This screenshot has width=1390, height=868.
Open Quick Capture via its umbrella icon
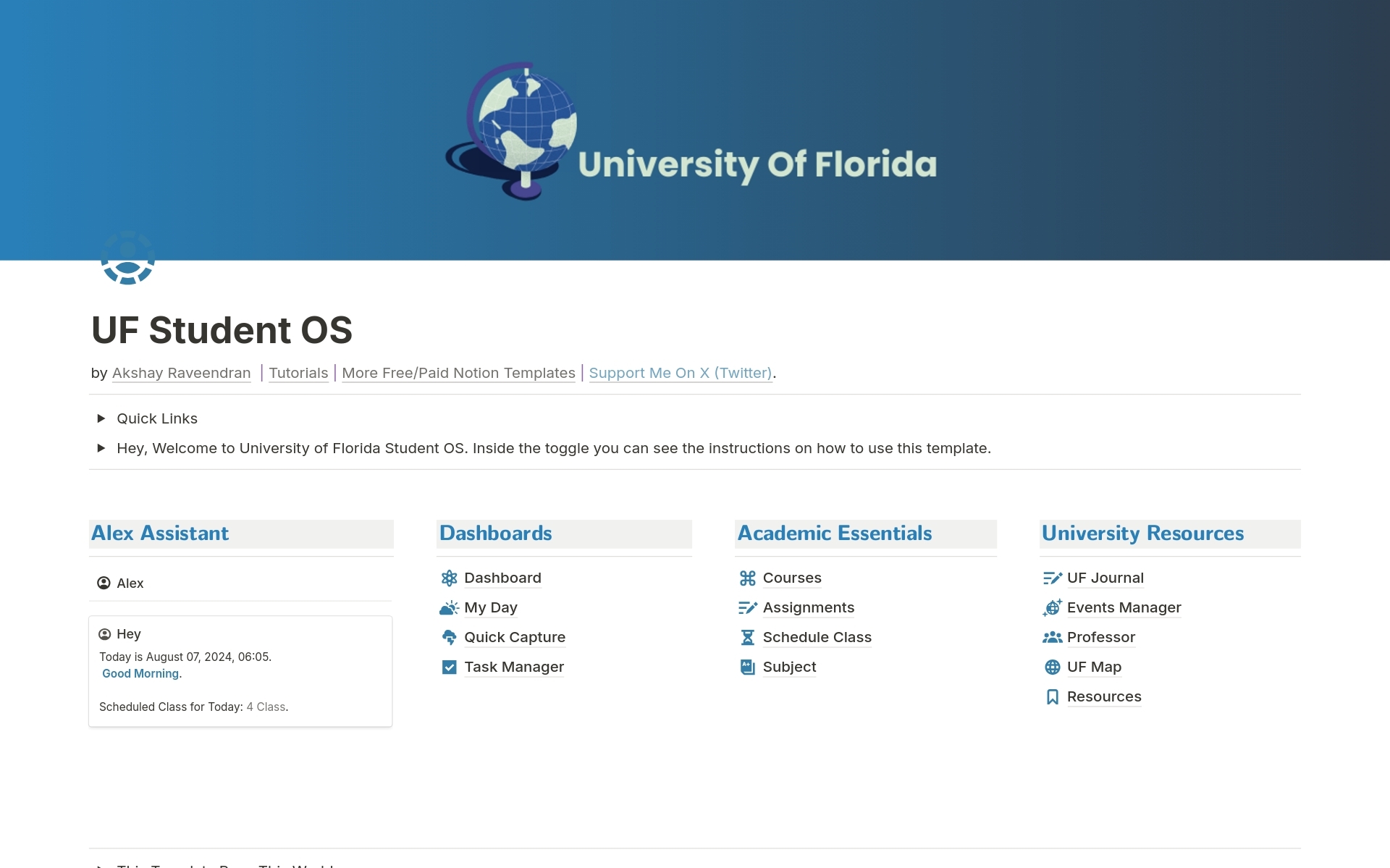pos(450,637)
